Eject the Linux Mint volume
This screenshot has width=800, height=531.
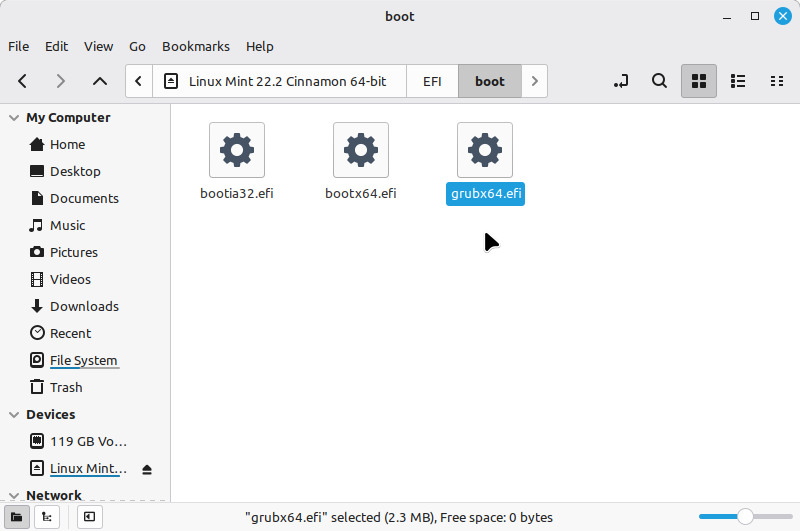coord(147,469)
